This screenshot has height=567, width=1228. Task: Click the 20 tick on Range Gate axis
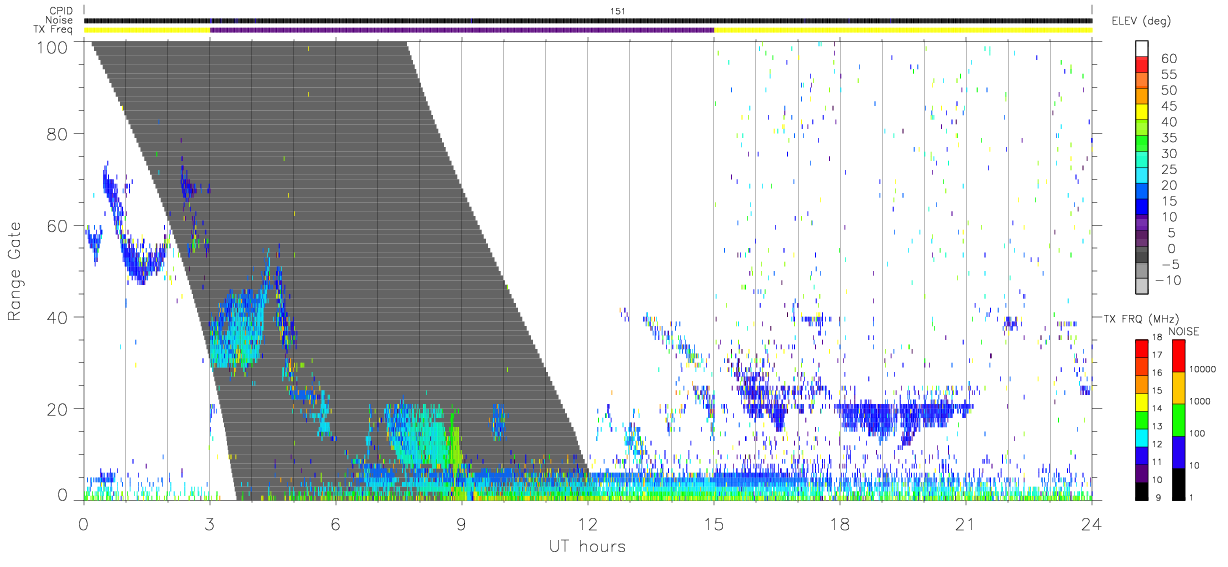(59, 409)
